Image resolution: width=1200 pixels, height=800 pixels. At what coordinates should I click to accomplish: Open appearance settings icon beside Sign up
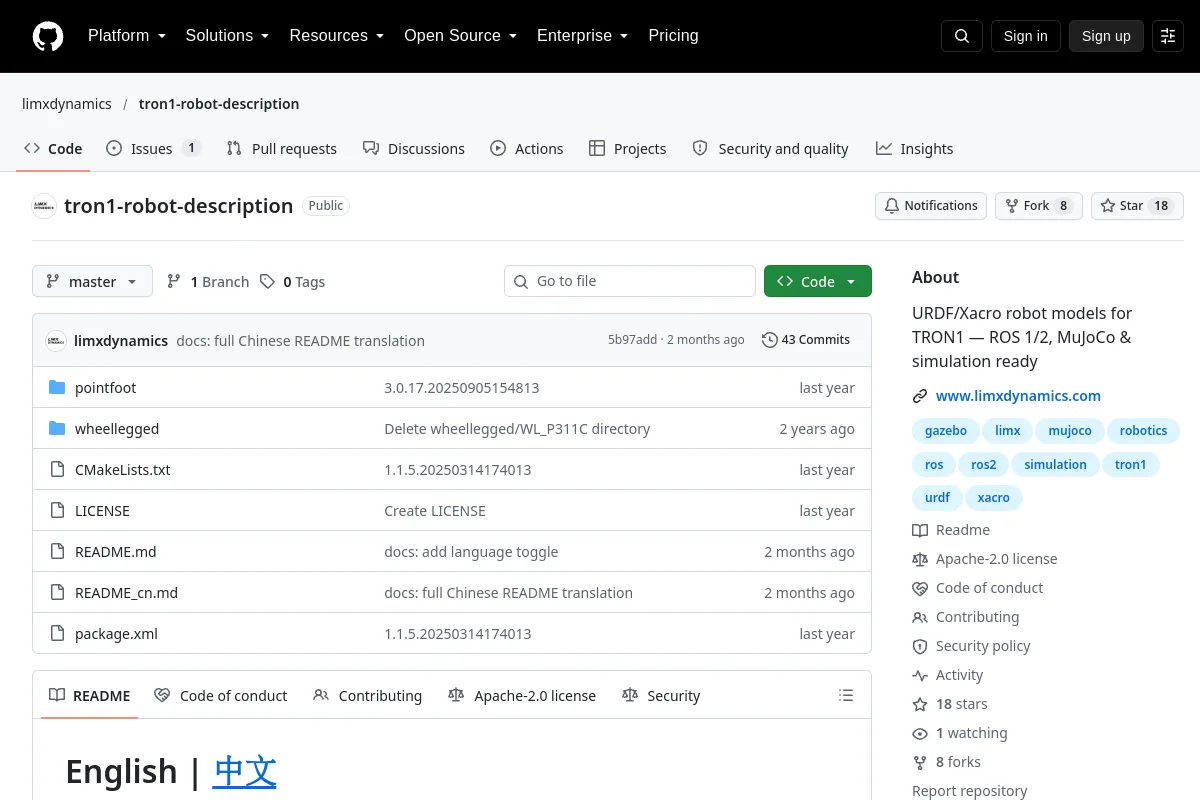point(1168,36)
